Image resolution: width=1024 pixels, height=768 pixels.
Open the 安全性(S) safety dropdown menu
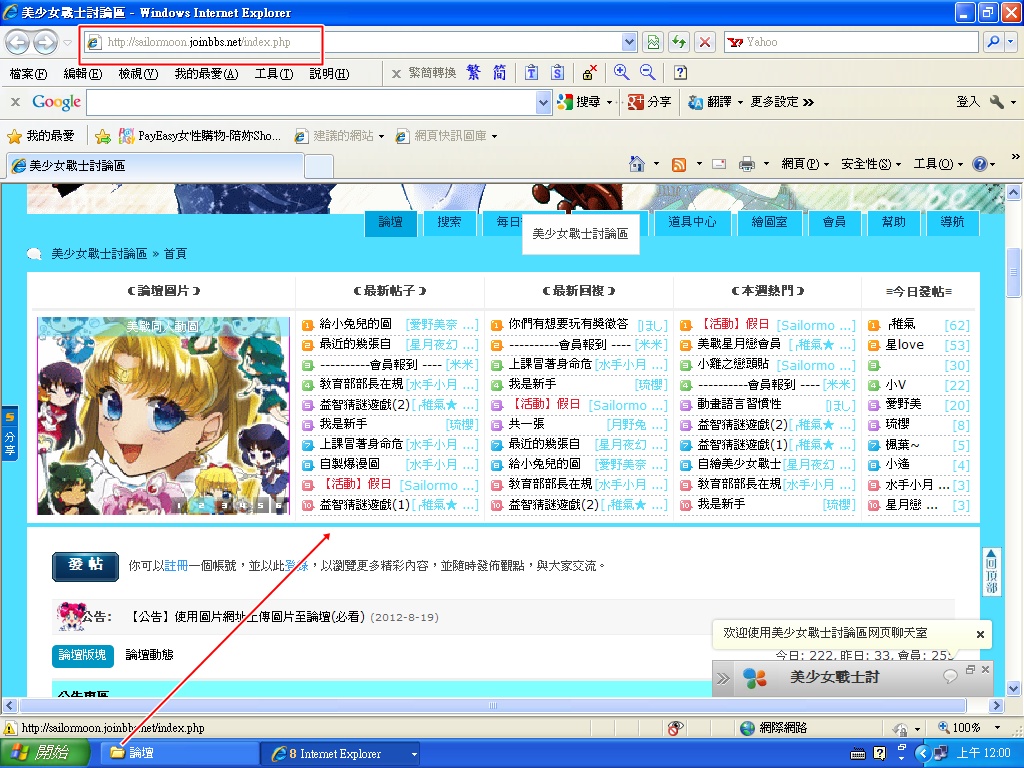coord(871,164)
